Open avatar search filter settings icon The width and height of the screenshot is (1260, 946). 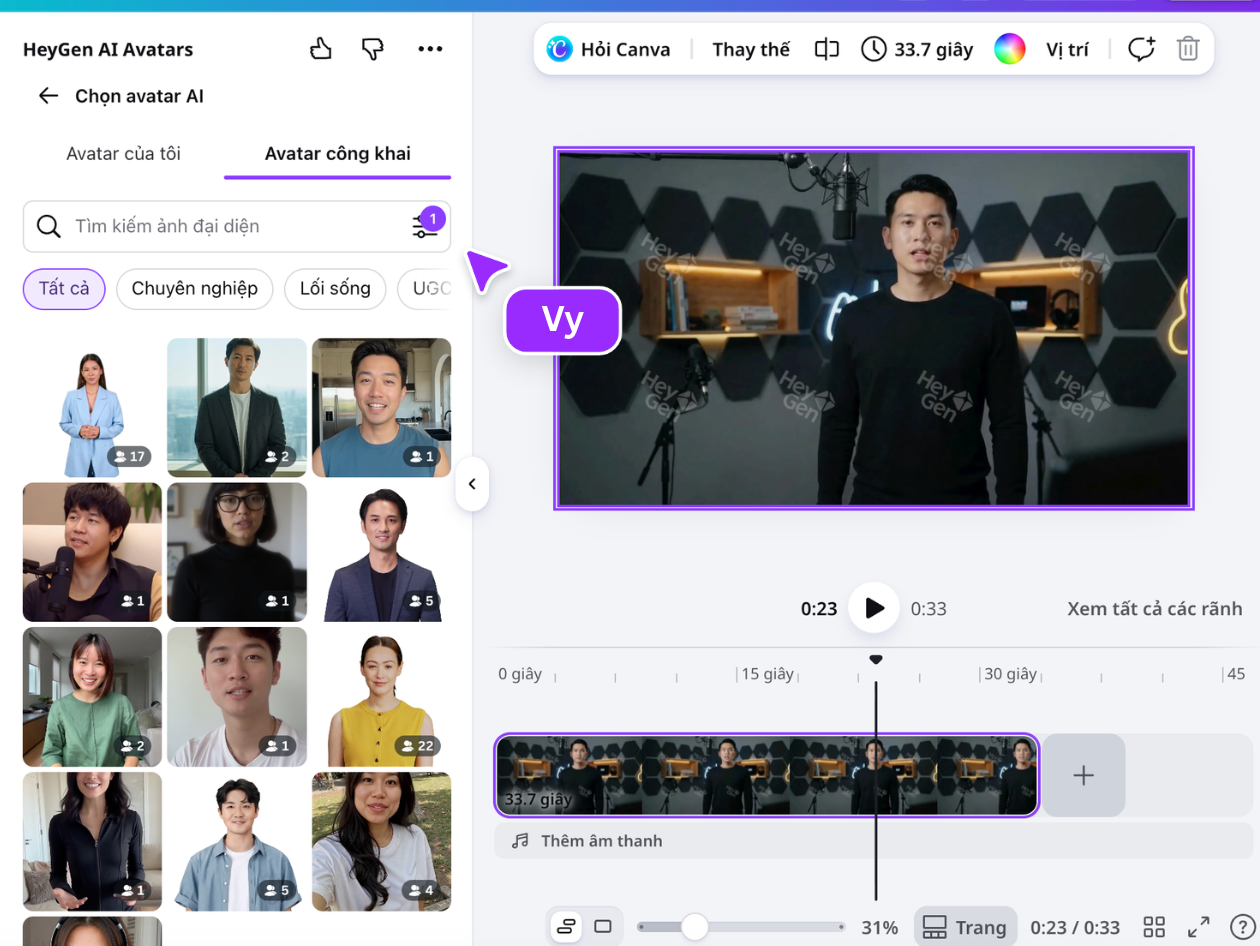pyautogui.click(x=425, y=226)
